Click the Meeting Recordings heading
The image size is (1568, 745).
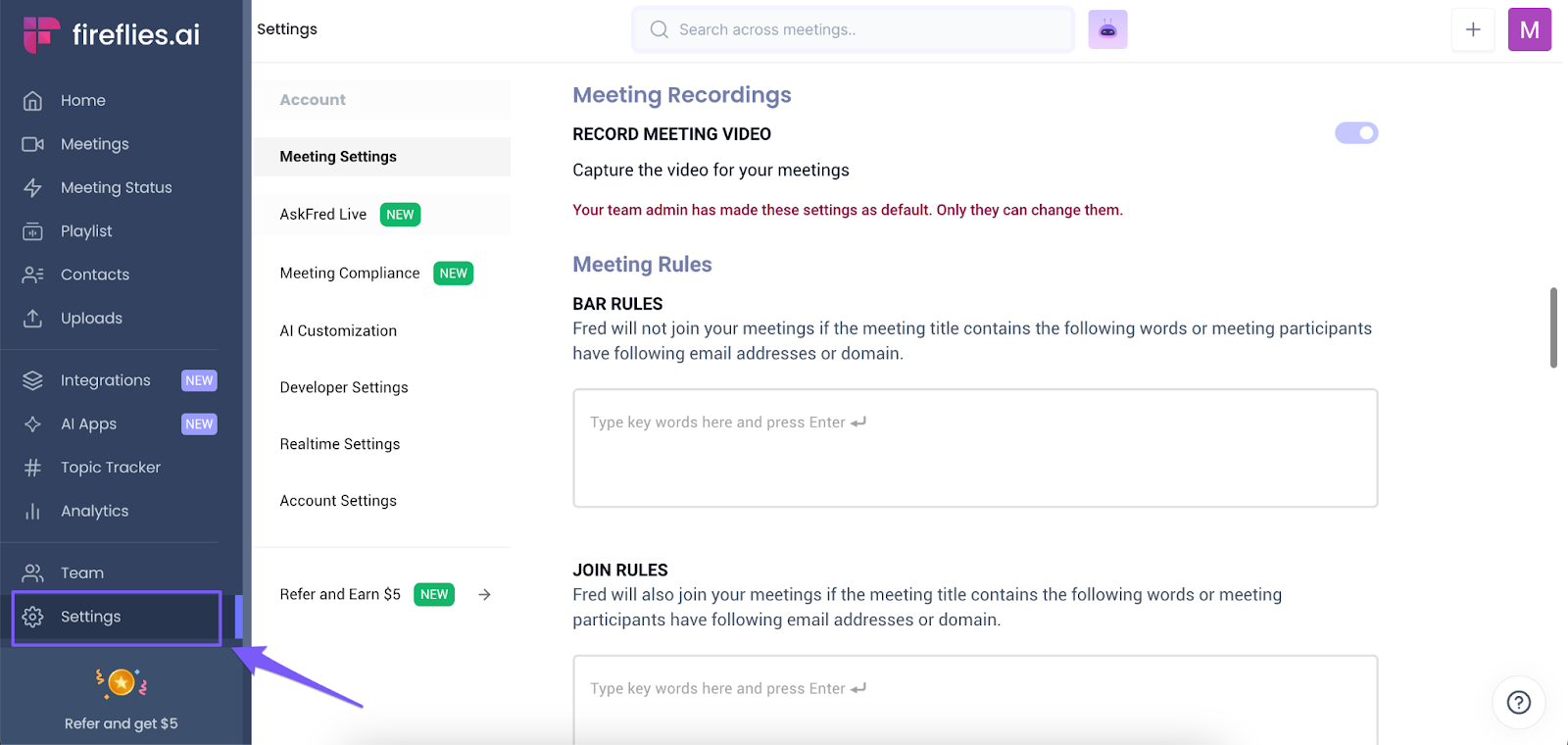[x=682, y=95]
